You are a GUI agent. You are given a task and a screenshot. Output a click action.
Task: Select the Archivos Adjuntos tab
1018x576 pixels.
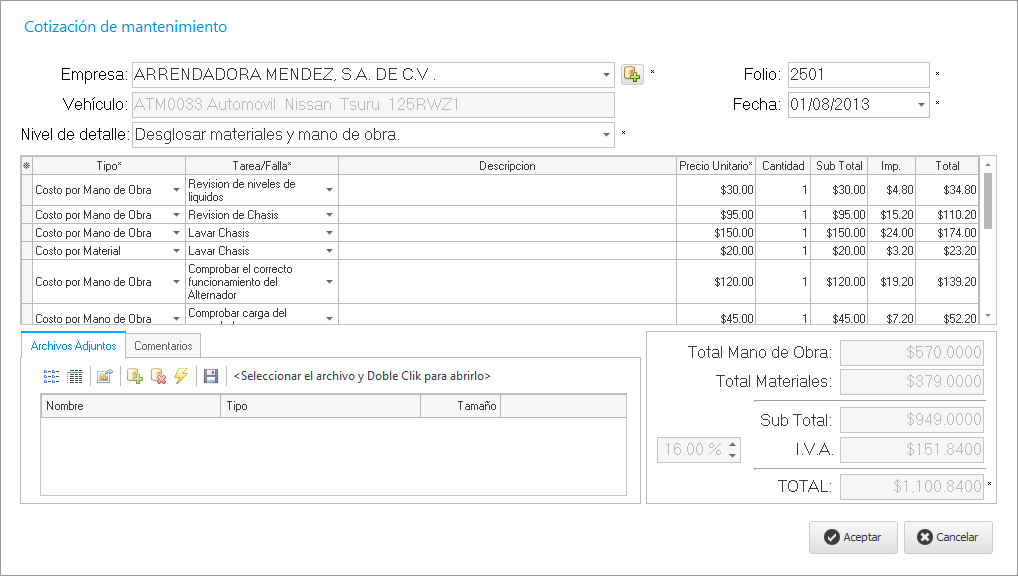point(73,346)
